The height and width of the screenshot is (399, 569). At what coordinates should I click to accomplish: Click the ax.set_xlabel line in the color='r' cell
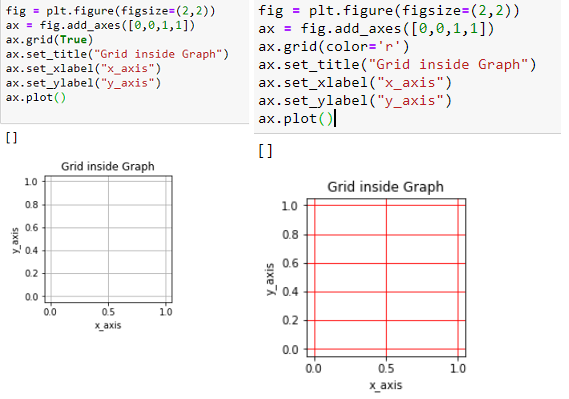coord(355,83)
